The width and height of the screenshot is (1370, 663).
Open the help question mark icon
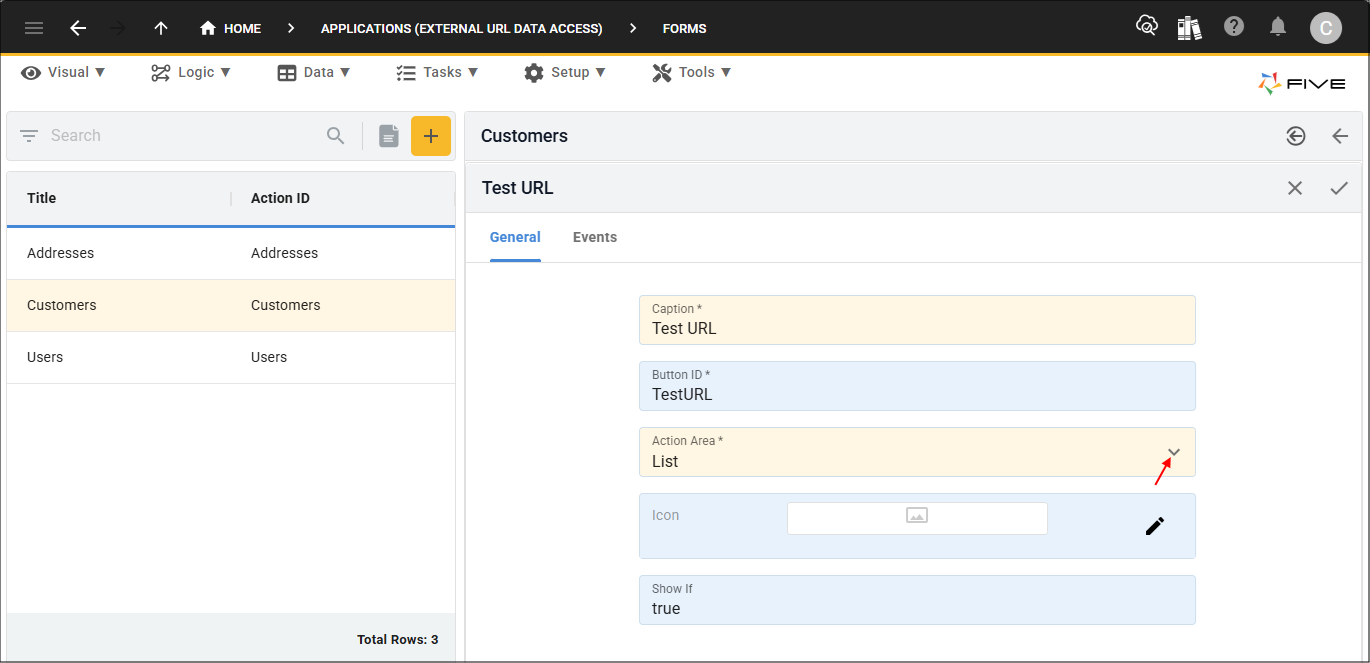(x=1234, y=27)
